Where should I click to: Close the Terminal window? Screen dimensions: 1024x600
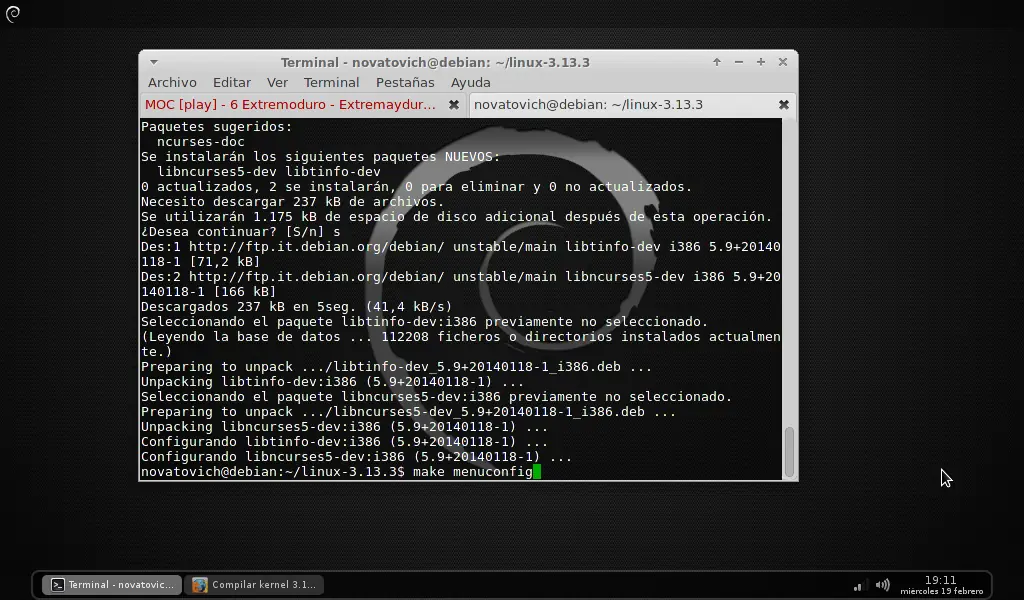click(x=782, y=62)
